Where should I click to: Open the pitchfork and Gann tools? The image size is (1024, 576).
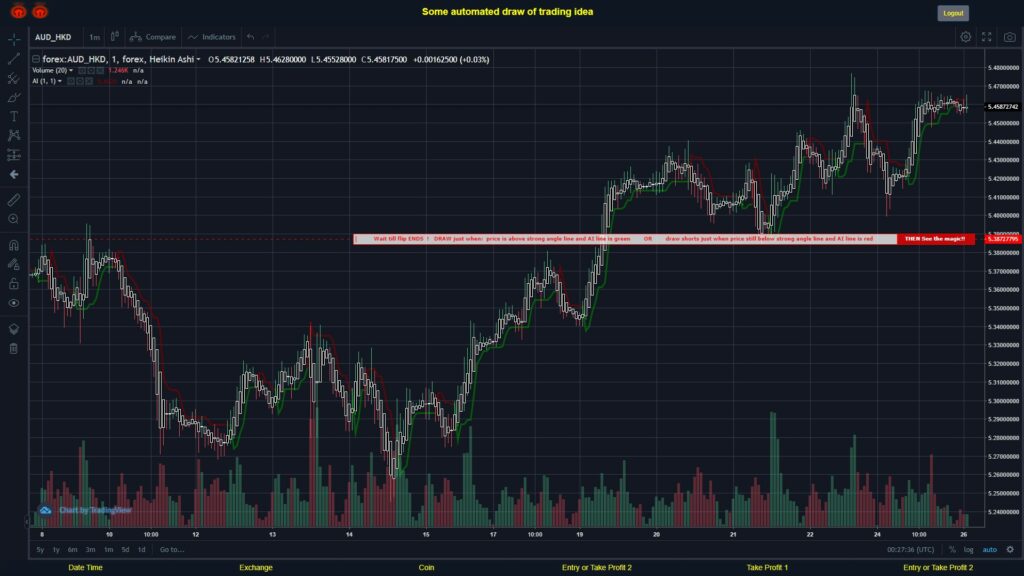[14, 78]
